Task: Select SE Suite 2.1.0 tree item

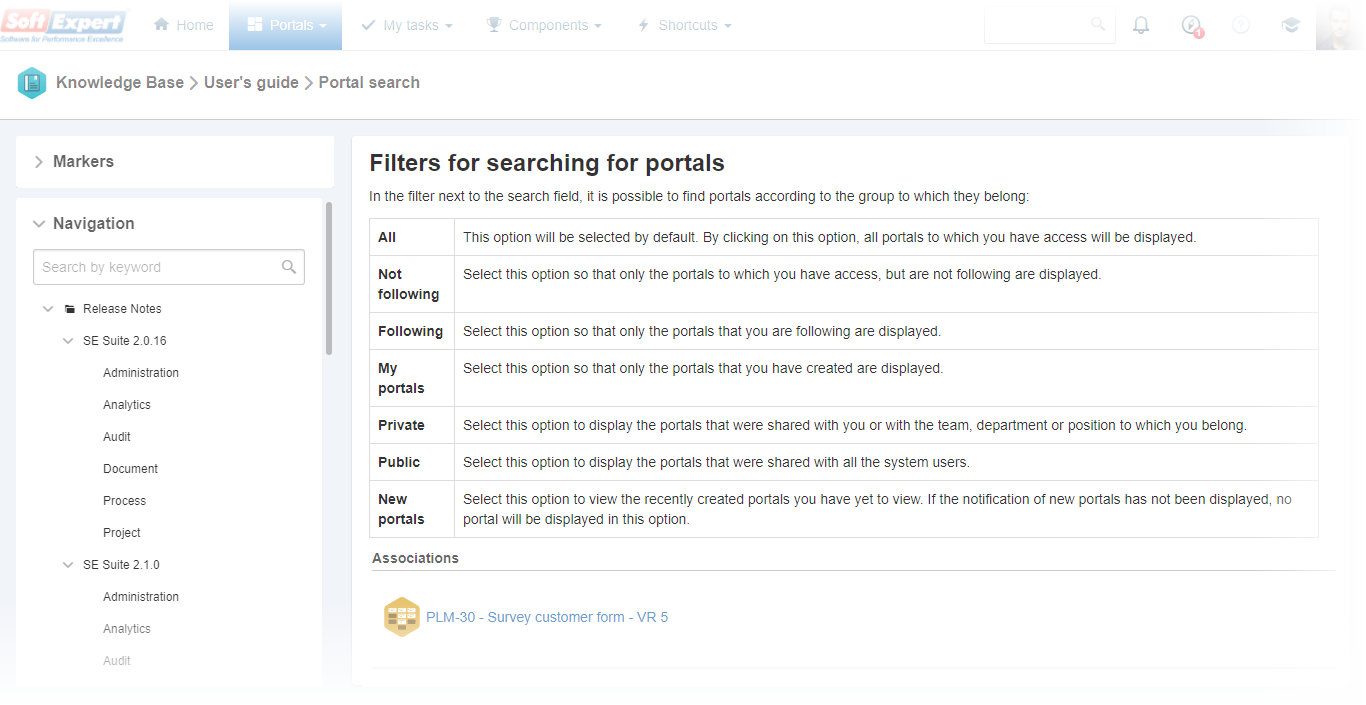Action: pos(121,565)
